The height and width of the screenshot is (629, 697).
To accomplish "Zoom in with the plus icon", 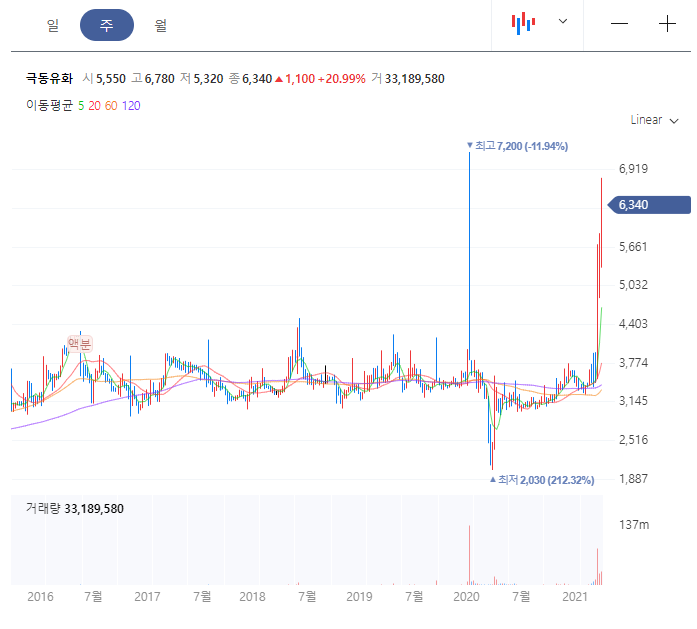I will pos(667,24).
